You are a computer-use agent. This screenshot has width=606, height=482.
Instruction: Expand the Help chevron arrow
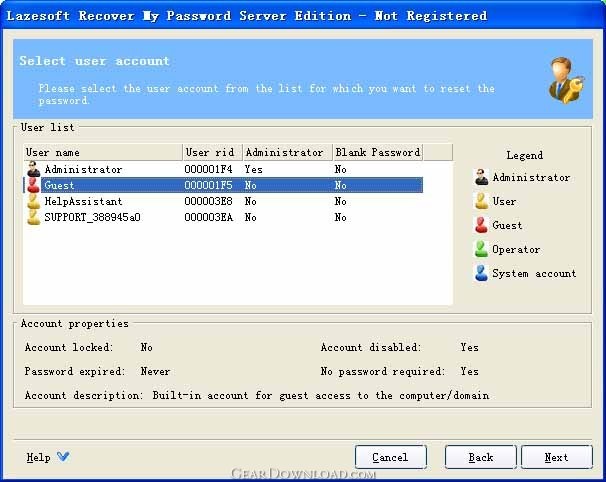point(63,456)
